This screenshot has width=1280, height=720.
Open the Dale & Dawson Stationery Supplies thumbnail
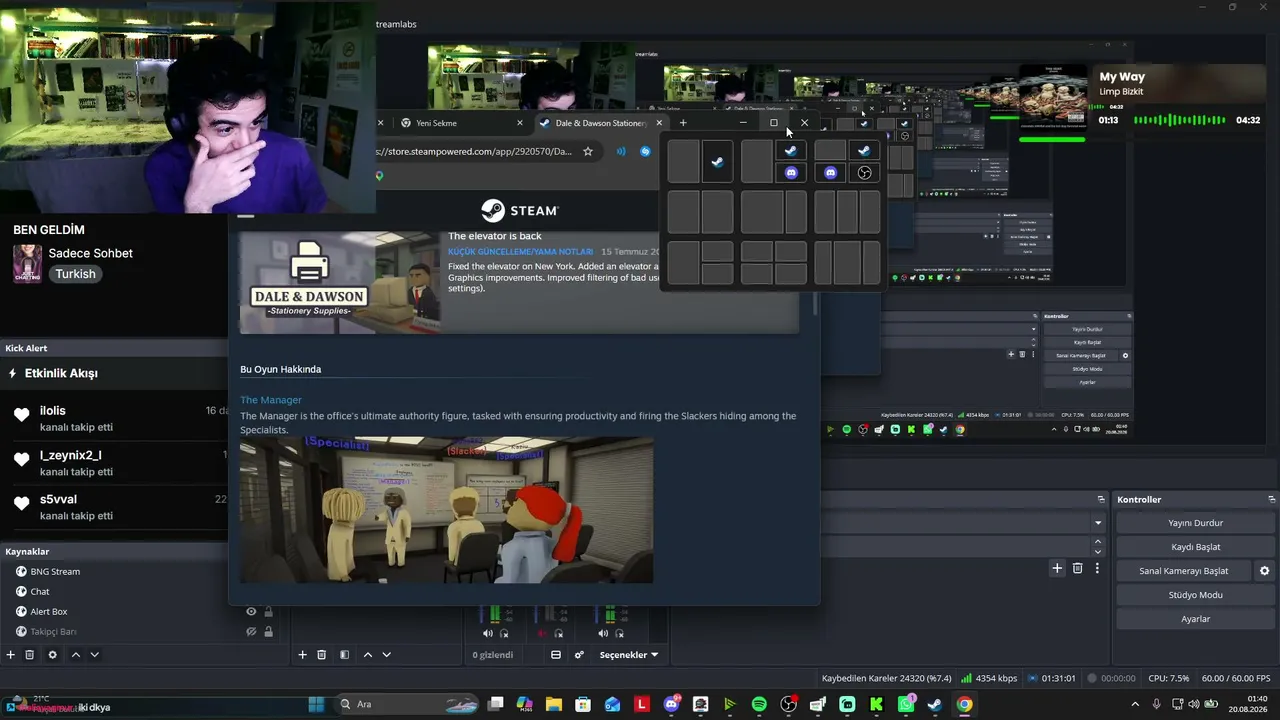coord(340,281)
